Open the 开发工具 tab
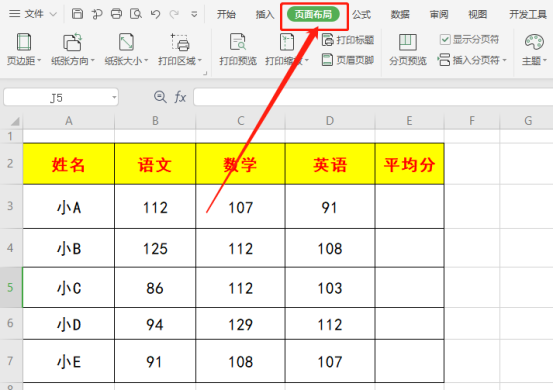This screenshot has height=391, width=554. [x=528, y=14]
